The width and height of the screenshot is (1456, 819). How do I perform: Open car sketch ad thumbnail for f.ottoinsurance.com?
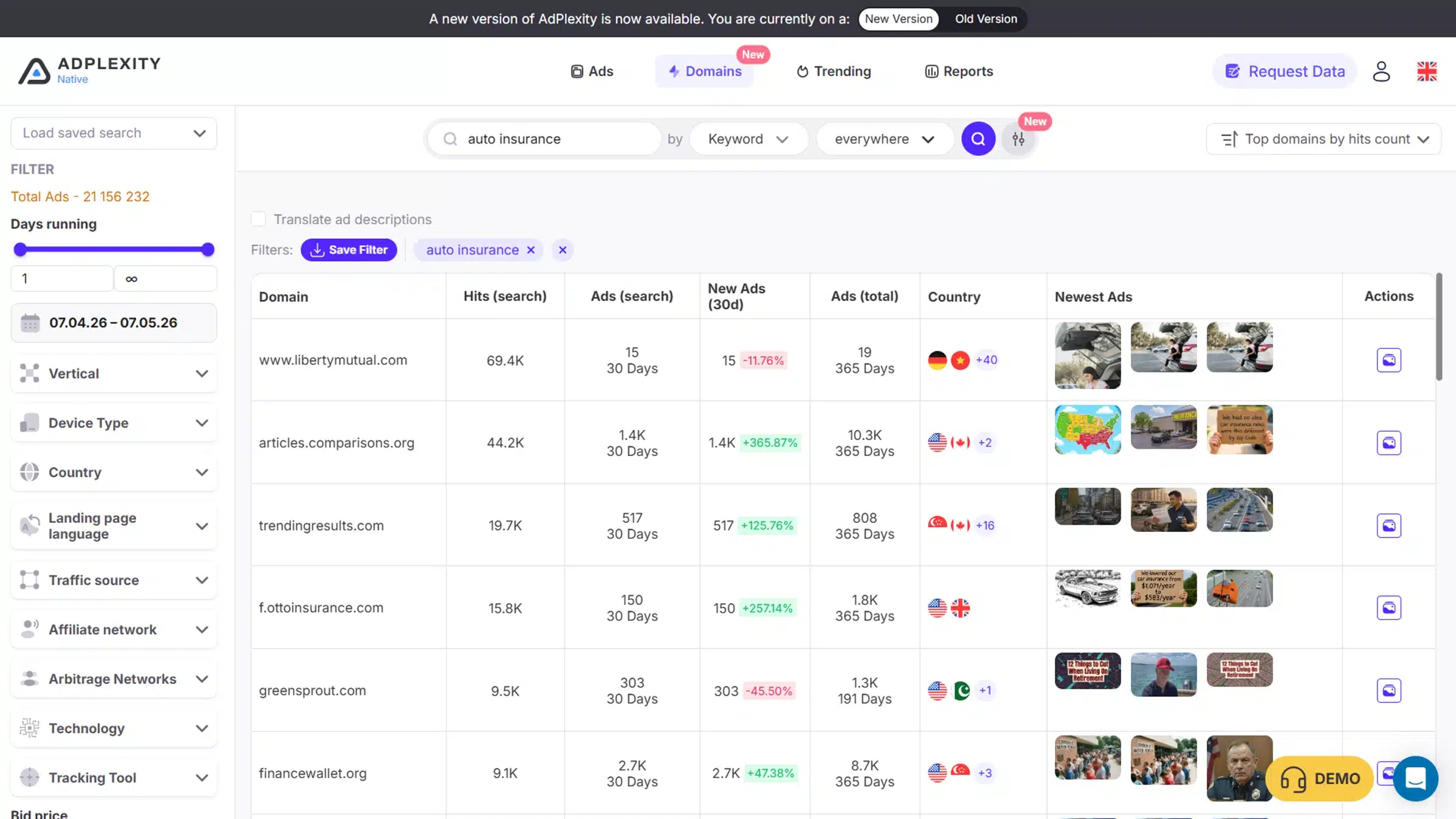click(1088, 589)
